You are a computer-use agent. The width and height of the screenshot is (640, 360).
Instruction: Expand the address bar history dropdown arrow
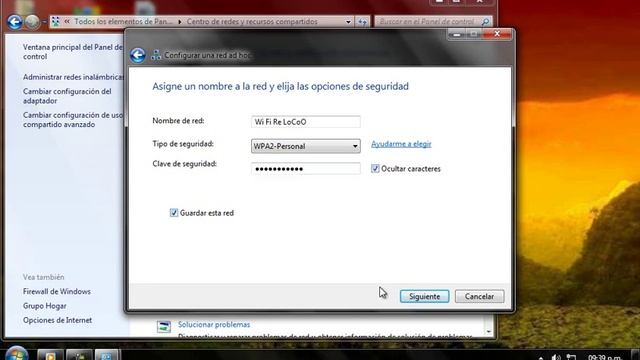point(348,22)
